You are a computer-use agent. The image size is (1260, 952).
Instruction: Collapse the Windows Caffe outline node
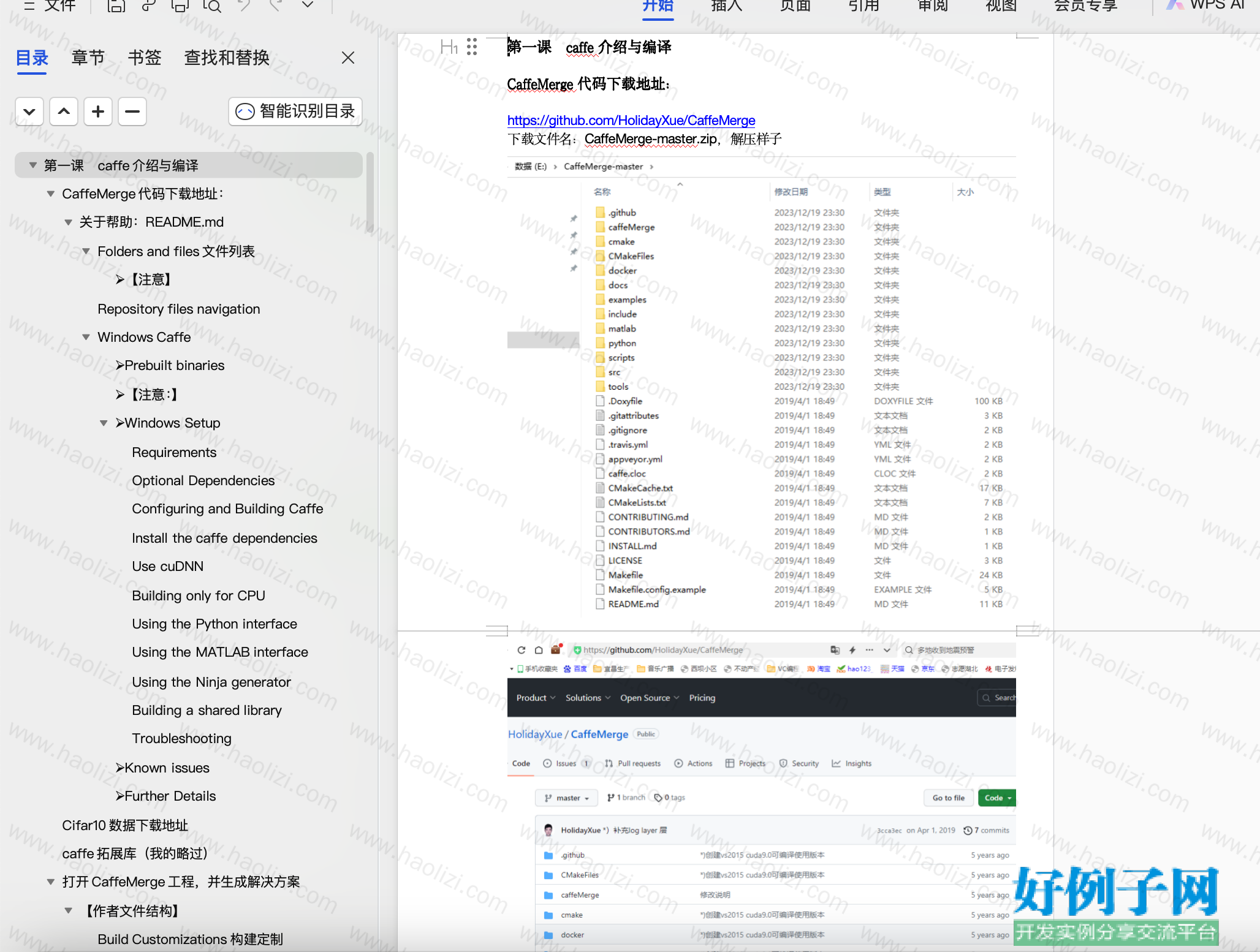click(86, 337)
